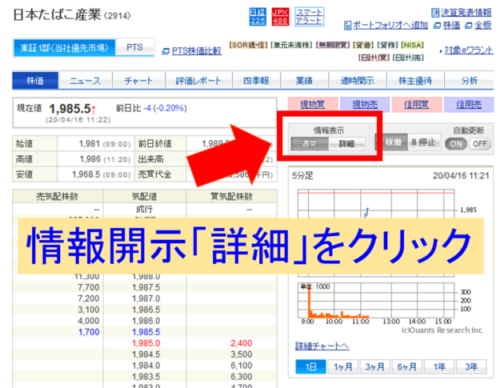Click buy quantity 2,400
Image resolution: width=500 pixels, height=388 pixels.
tap(241, 343)
